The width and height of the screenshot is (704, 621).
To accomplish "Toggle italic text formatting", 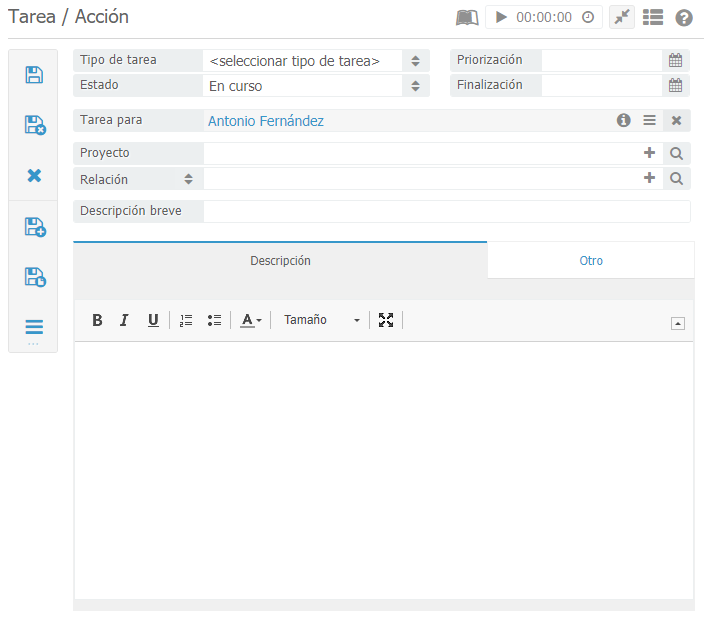I will [x=124, y=320].
